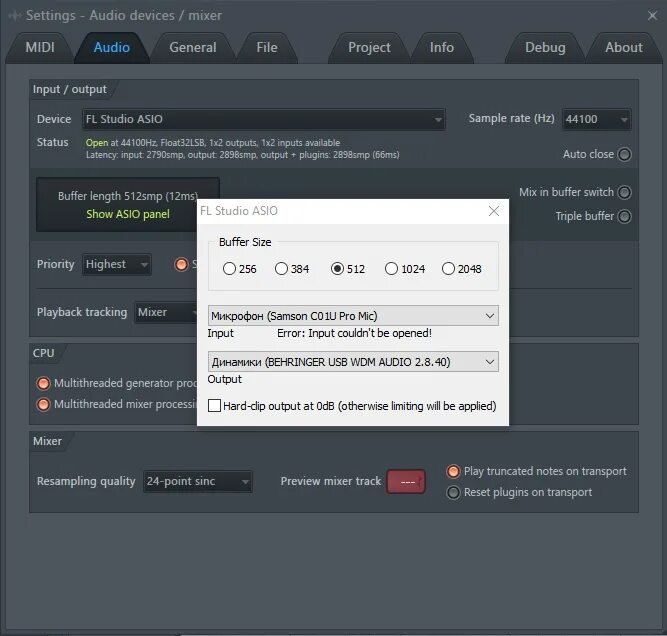Close the FL Studio ASIO dialog
Screen dimensions: 667x636
494,211
